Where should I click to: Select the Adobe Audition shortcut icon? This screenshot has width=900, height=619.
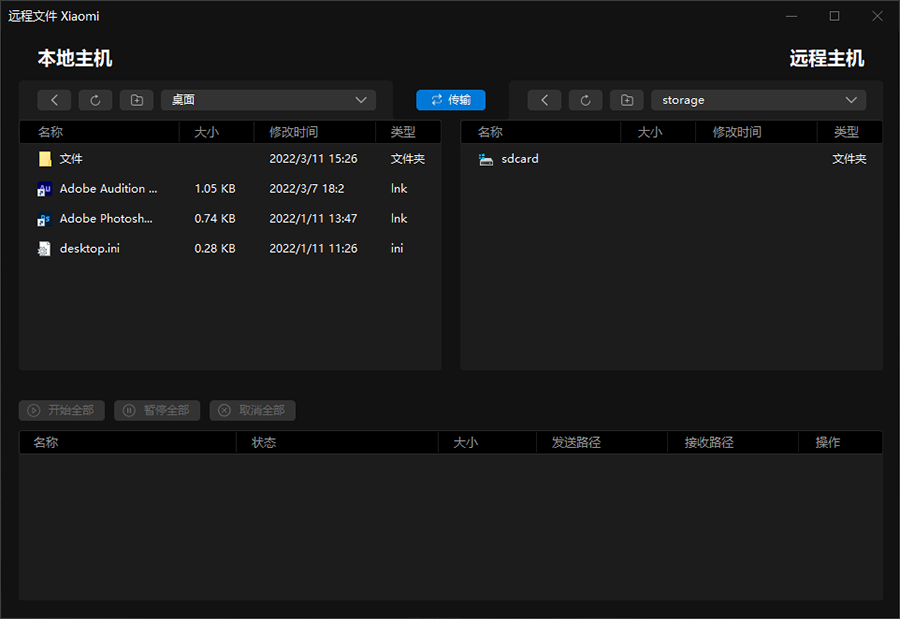pos(44,189)
